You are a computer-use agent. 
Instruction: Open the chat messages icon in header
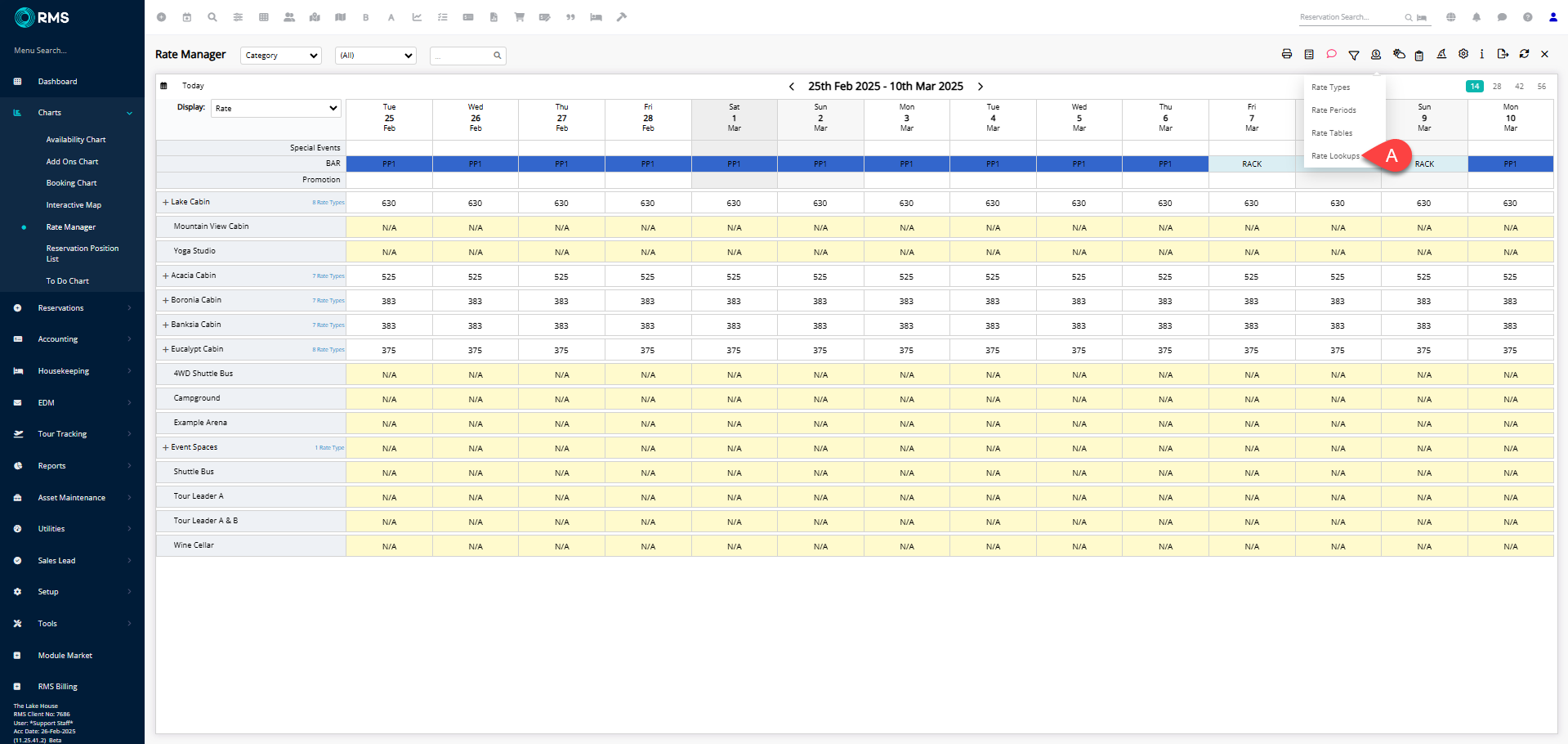[x=1502, y=17]
